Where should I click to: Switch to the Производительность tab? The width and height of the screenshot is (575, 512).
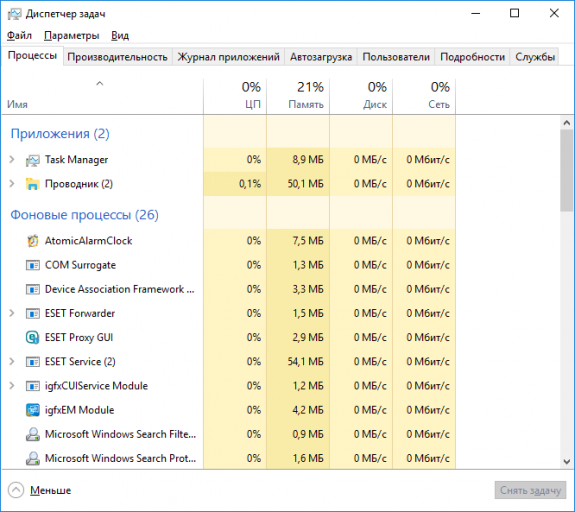click(117, 57)
